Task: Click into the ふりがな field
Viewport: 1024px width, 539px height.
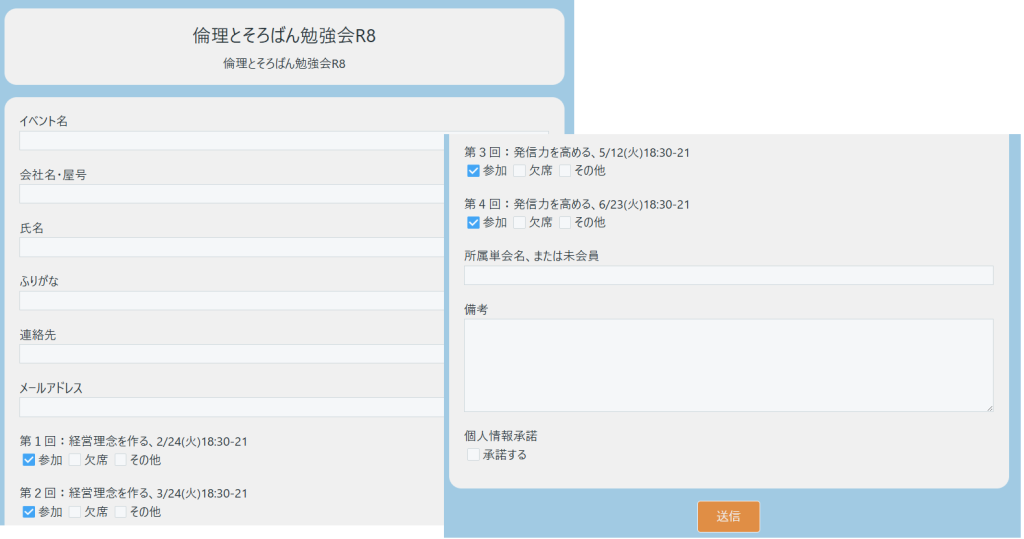Action: pos(230,301)
